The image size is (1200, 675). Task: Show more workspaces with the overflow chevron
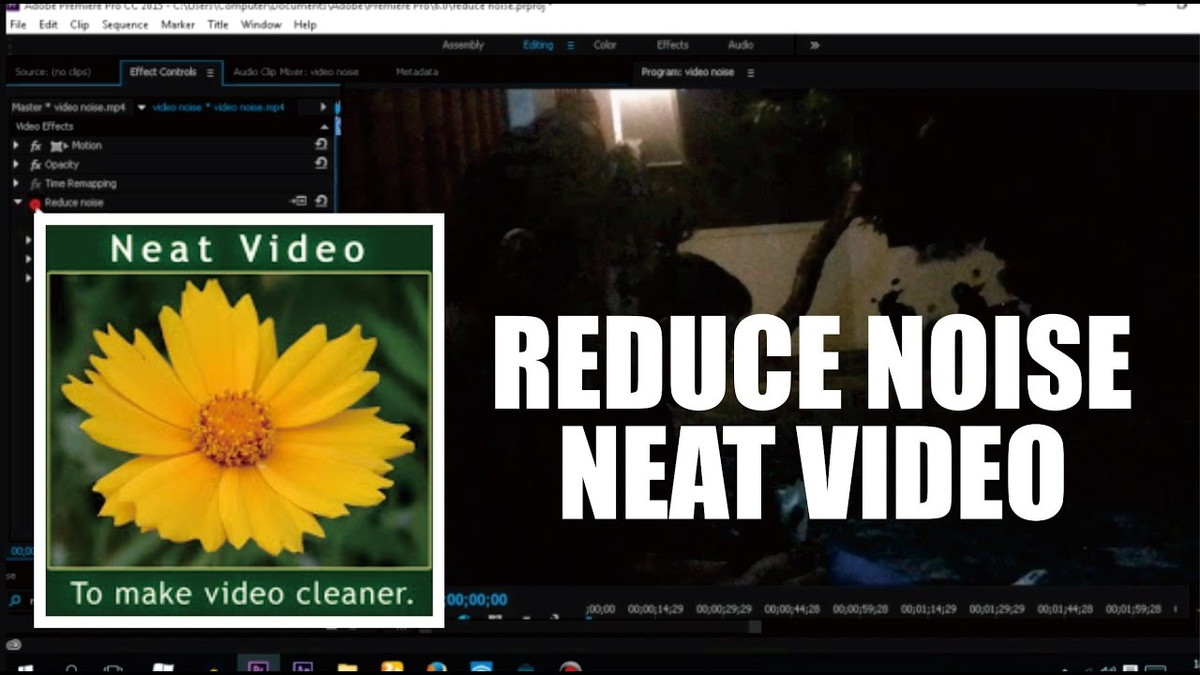coord(815,45)
